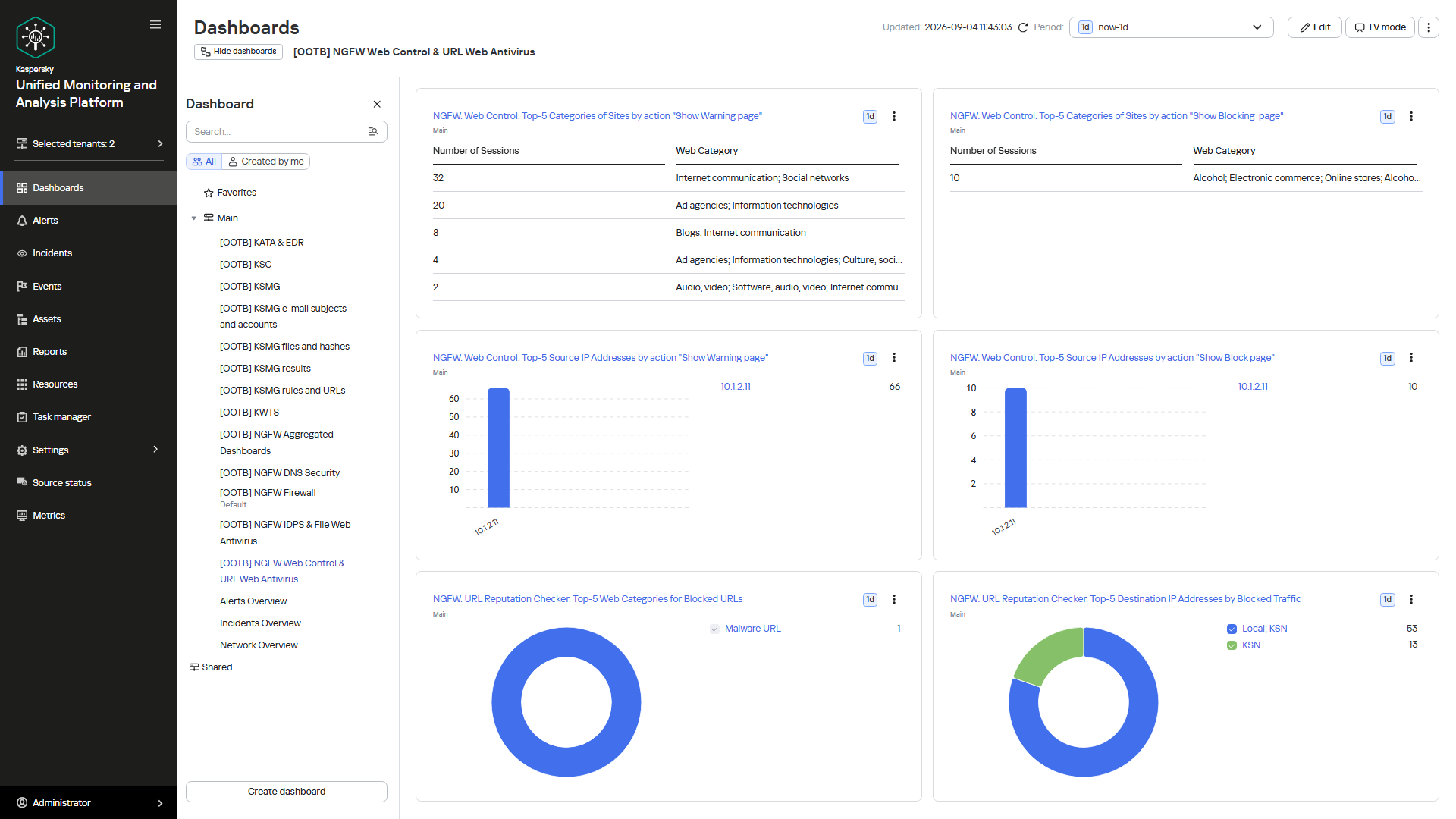Click the search filter icon in dashboard search

(x=373, y=131)
